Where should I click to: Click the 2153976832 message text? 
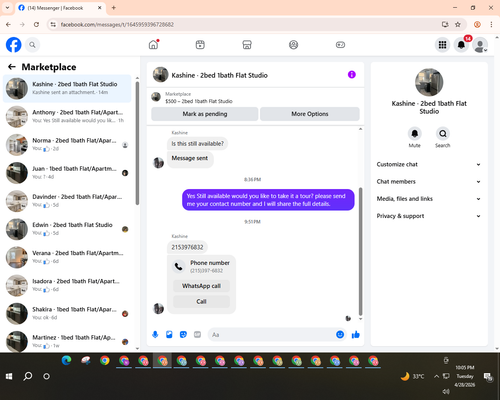pos(187,247)
